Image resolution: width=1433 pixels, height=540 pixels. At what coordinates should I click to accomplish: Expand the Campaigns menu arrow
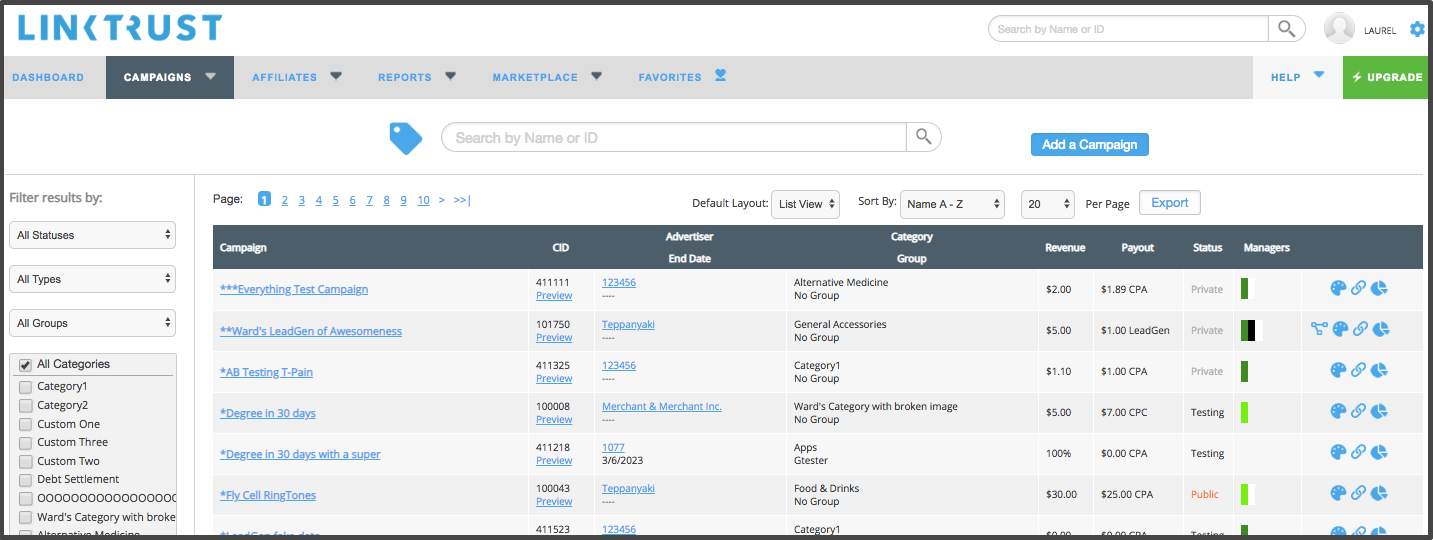(210, 76)
